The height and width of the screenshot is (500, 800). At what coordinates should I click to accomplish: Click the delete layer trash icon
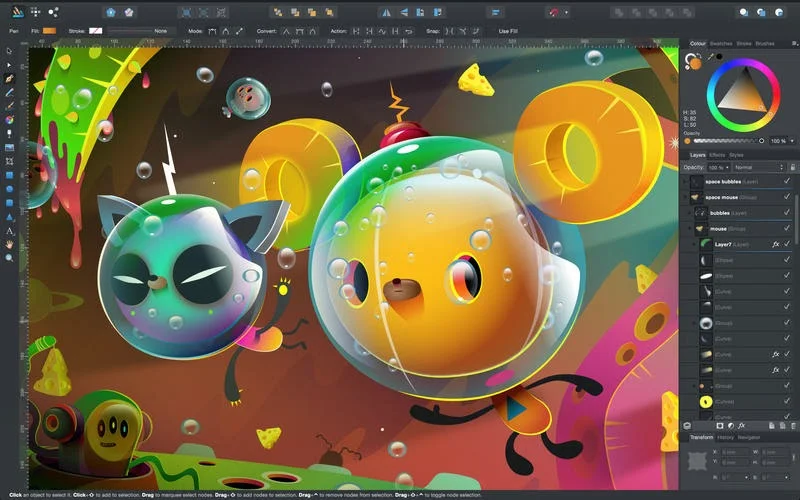(x=793, y=426)
